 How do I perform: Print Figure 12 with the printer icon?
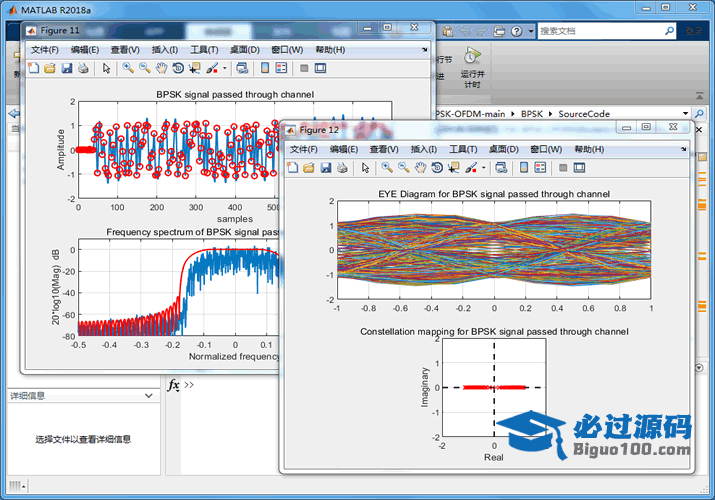point(342,168)
